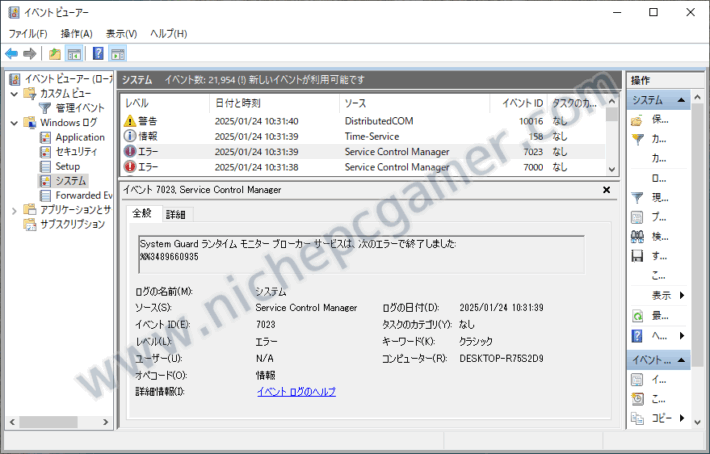This screenshot has width=710, height=454.
Task: Click the up-one-level folder toolbar icon
Action: point(55,54)
